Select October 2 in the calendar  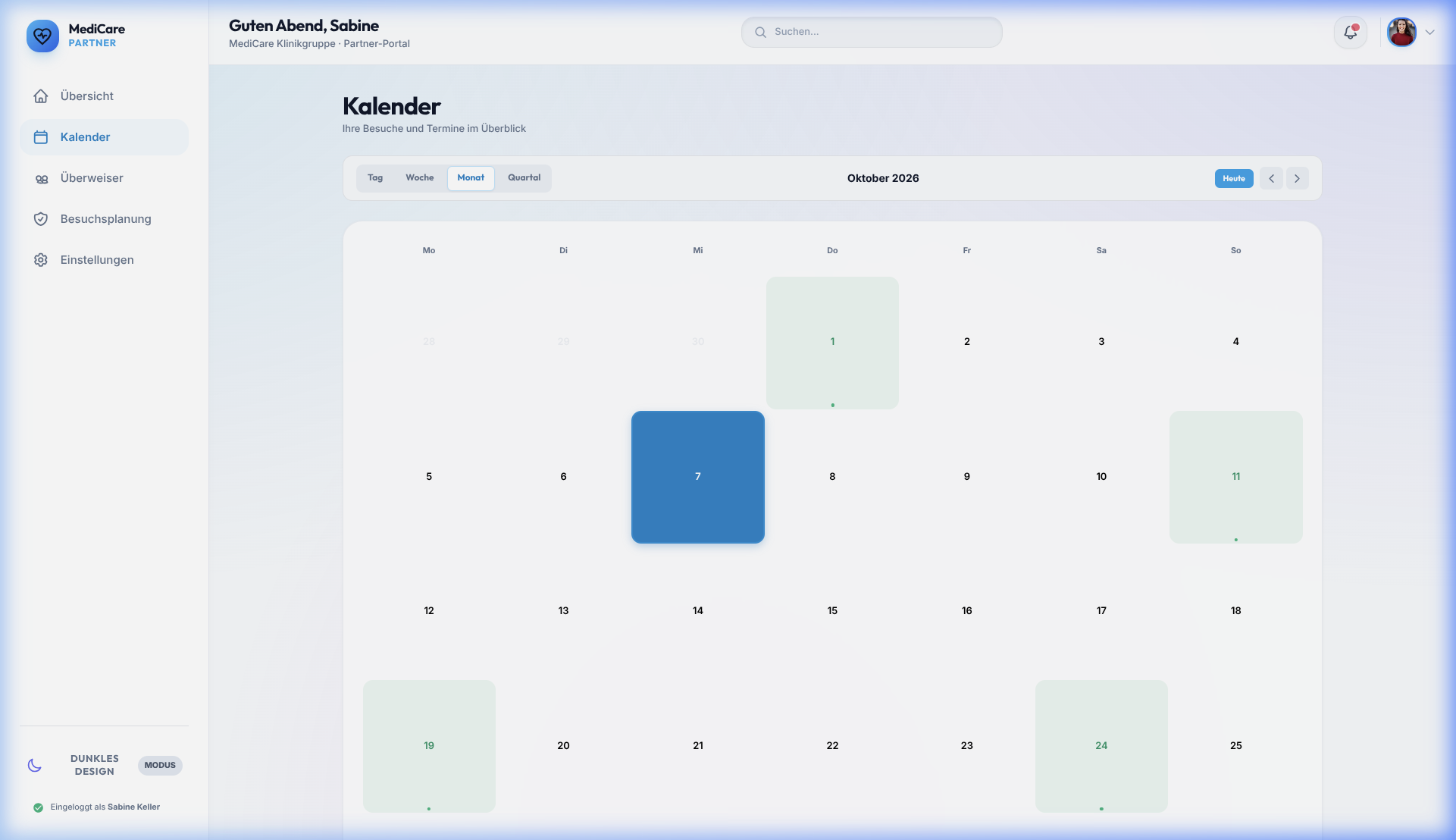pyautogui.click(x=967, y=343)
